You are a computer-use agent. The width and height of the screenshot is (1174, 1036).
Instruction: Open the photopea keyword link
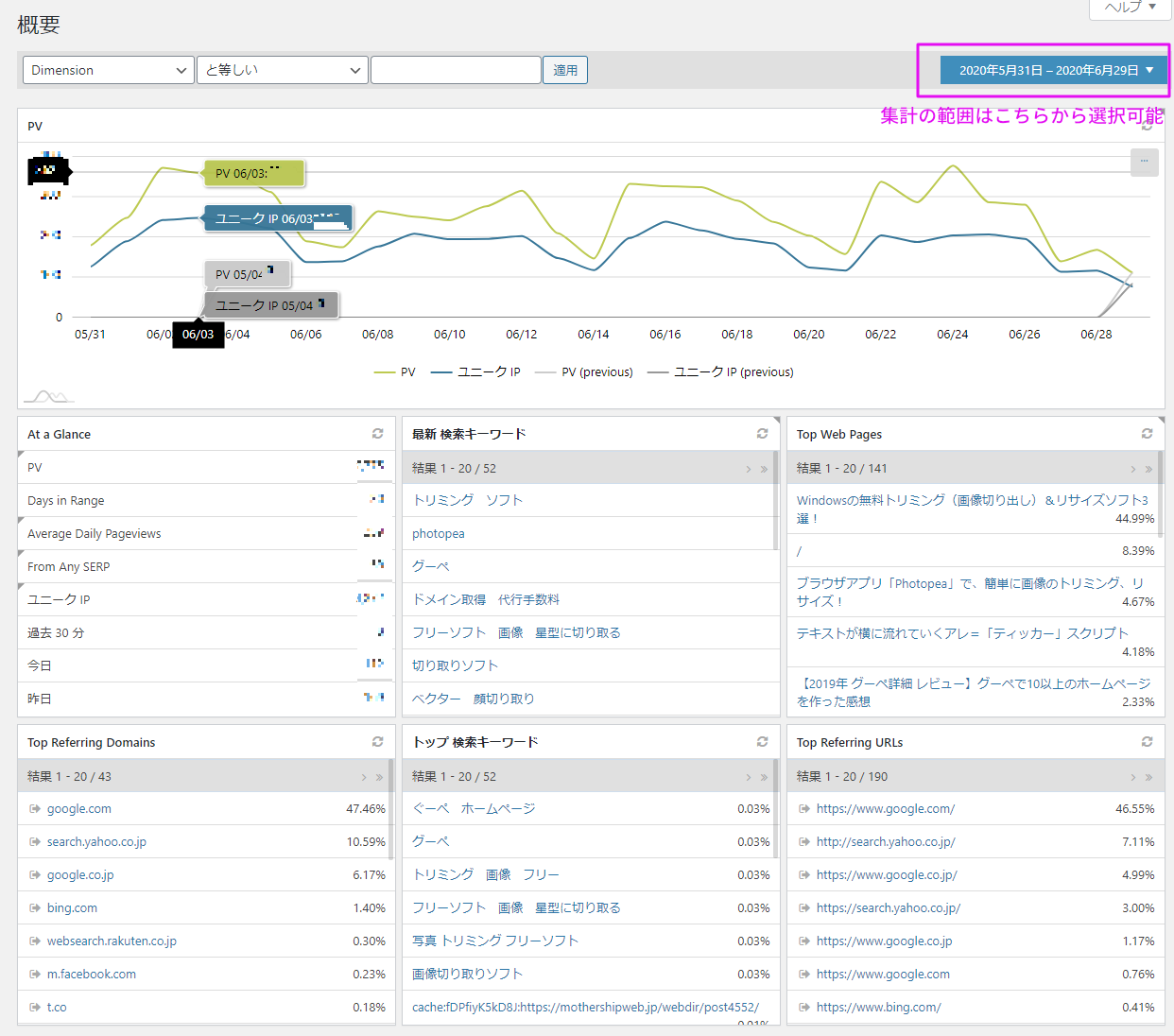439,534
